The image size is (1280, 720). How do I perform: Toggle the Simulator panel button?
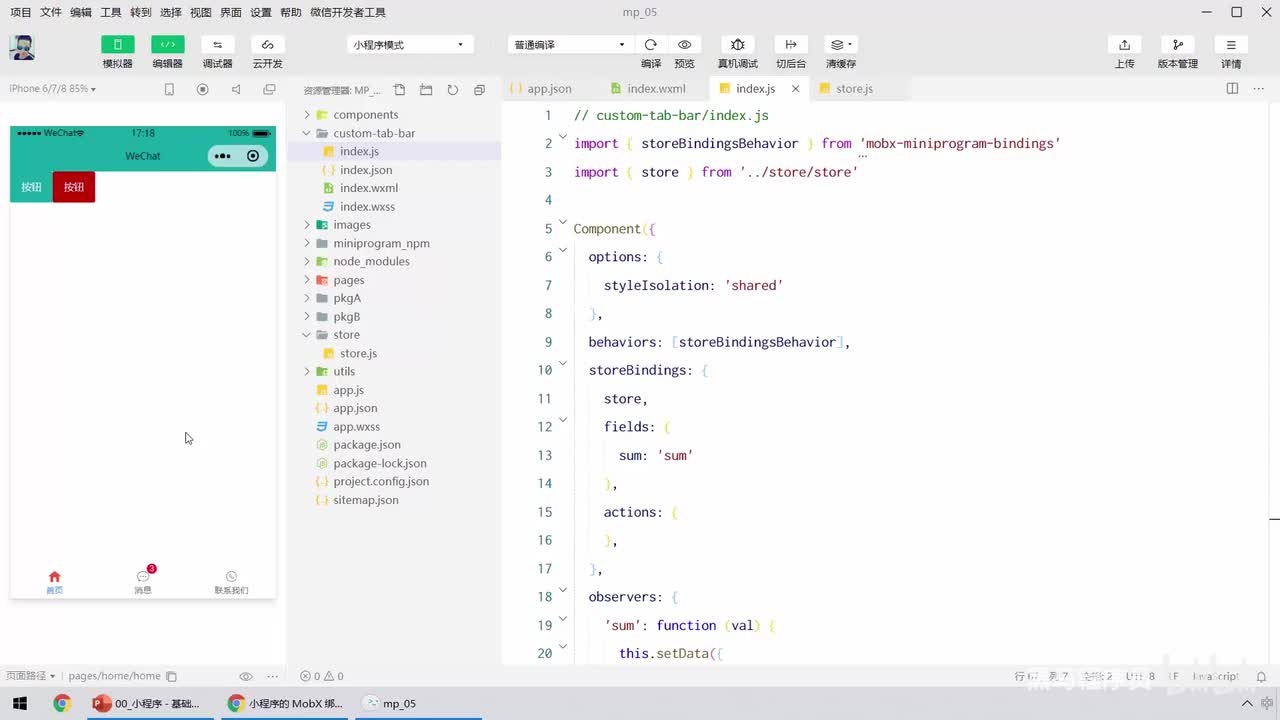(x=118, y=45)
